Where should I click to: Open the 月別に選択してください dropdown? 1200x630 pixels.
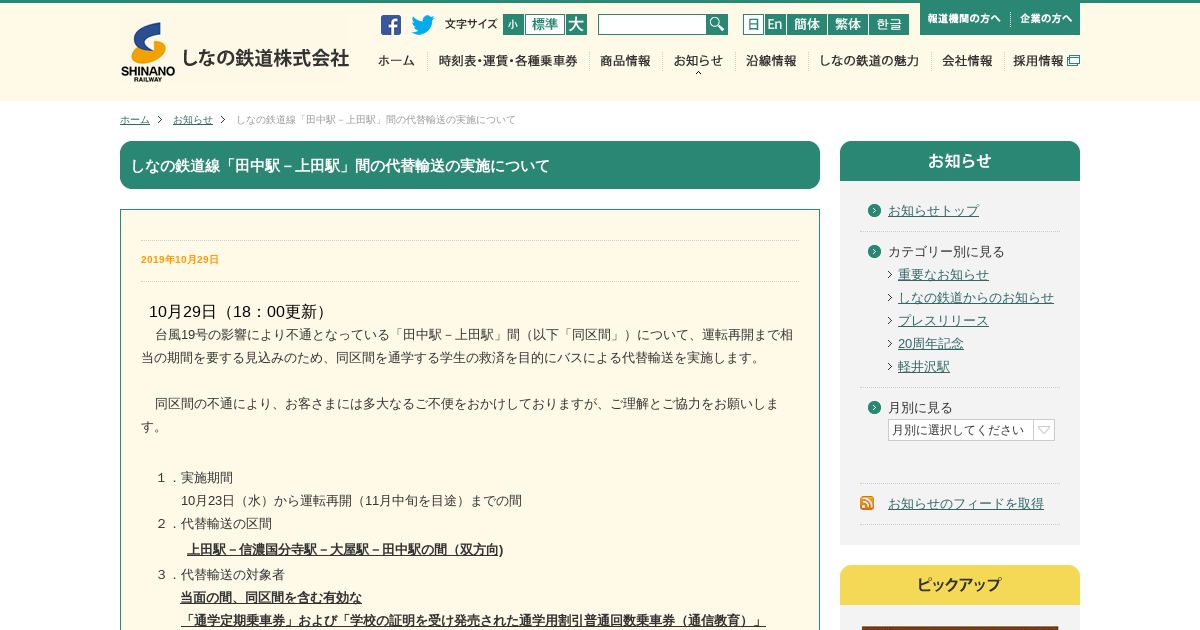coord(971,430)
